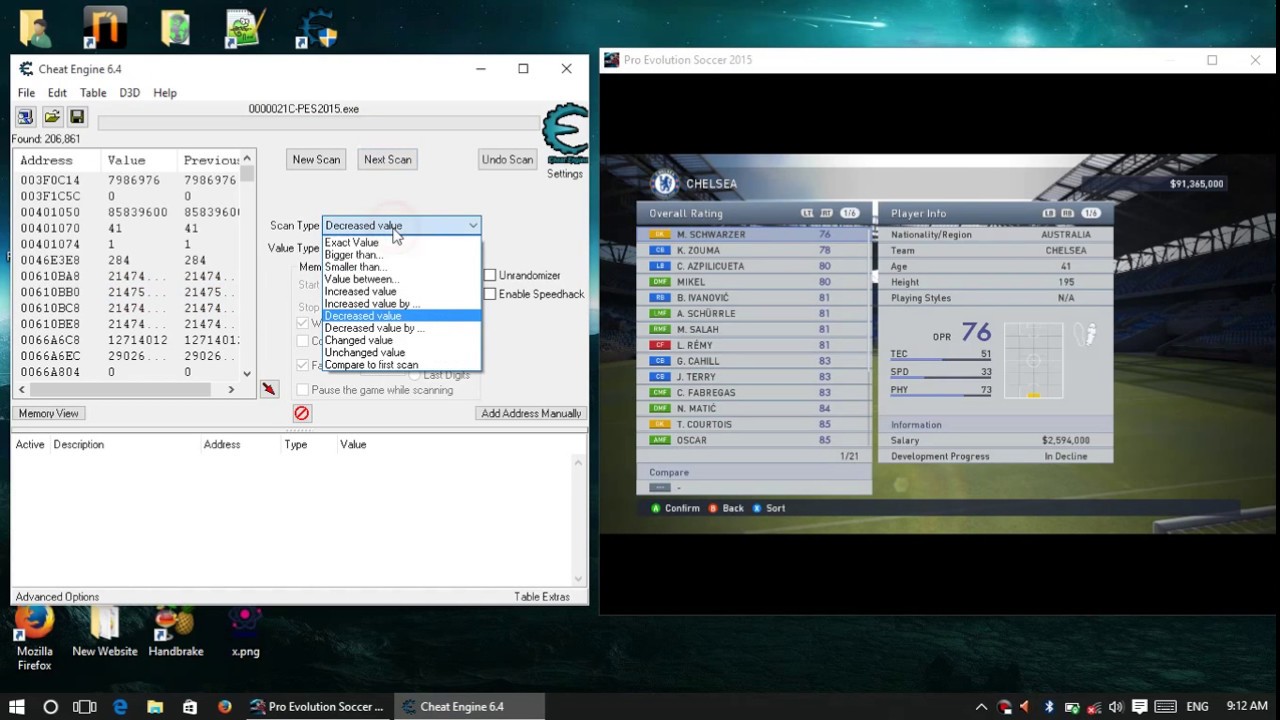Check Enable Speedhack option
The height and width of the screenshot is (720, 1280).
pyautogui.click(x=490, y=294)
